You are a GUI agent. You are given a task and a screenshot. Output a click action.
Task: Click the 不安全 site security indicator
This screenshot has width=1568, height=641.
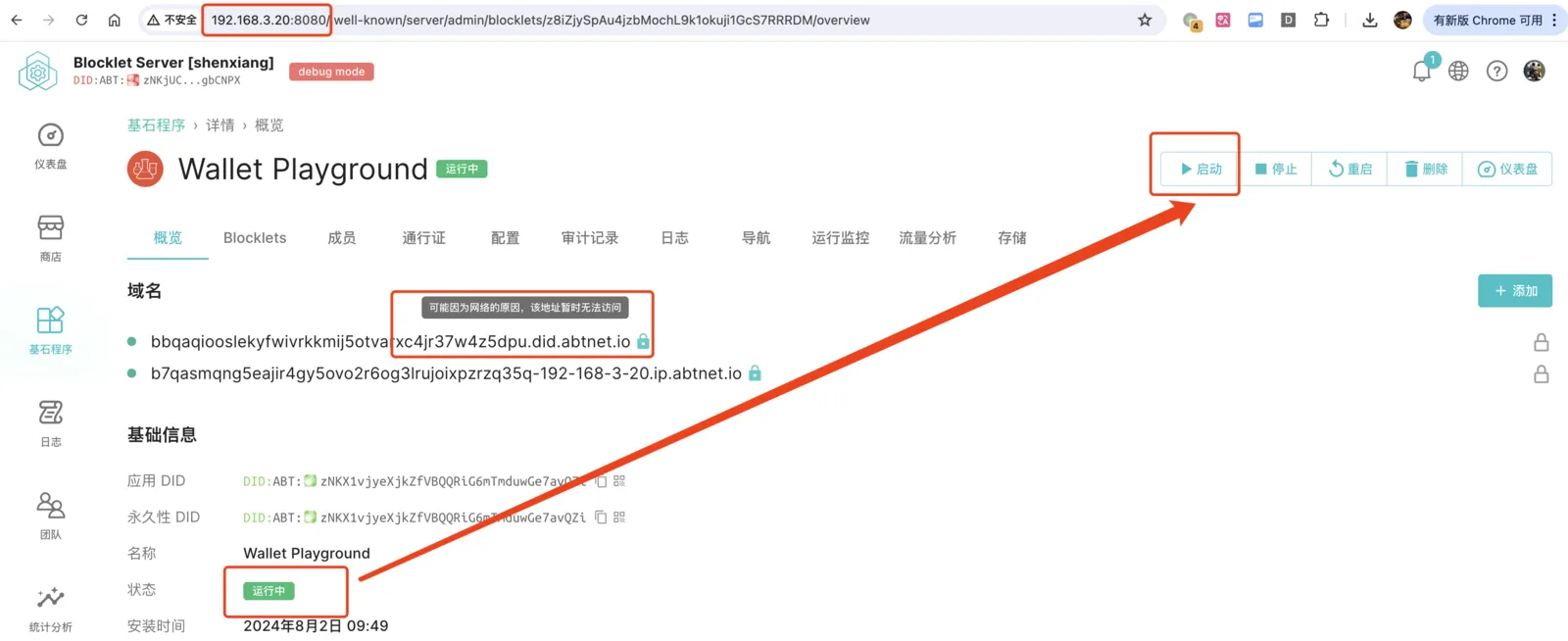tap(171, 20)
